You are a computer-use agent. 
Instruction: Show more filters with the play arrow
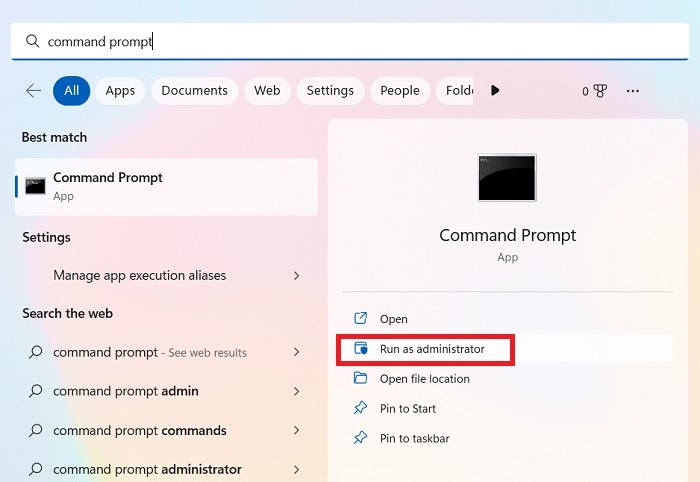tap(495, 91)
